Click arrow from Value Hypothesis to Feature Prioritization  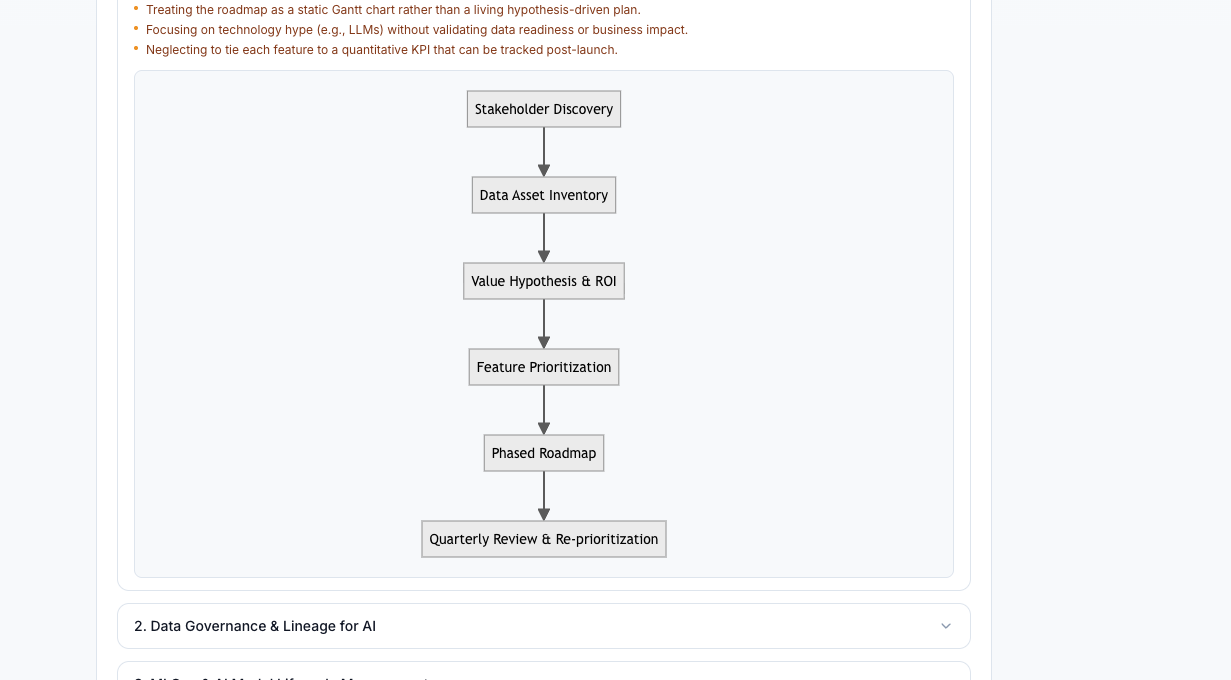pos(544,324)
